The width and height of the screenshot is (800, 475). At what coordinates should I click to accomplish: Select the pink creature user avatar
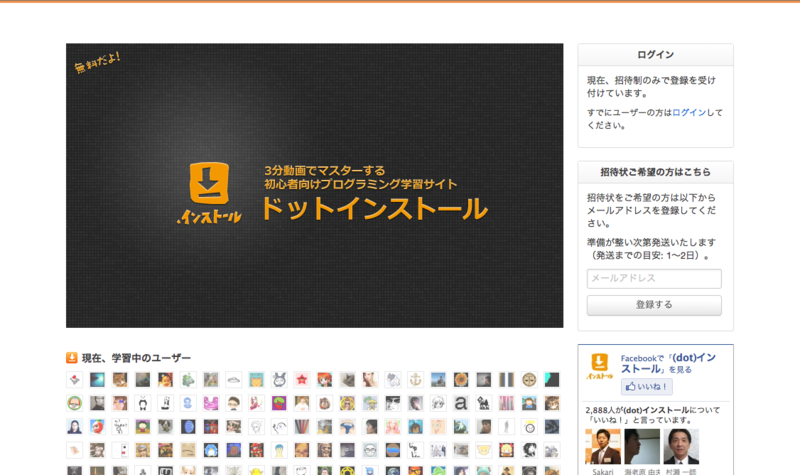pyautogui.click(x=211, y=403)
